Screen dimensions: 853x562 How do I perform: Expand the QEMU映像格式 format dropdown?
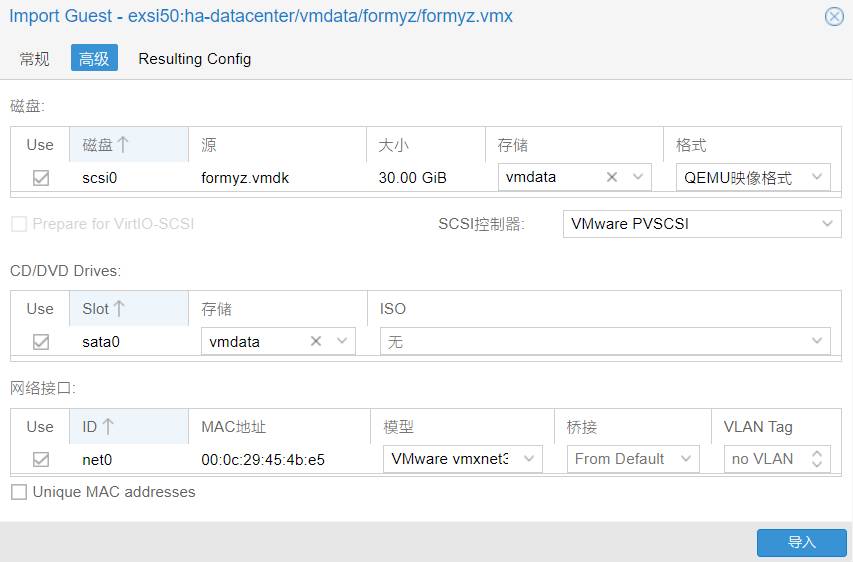(817, 178)
